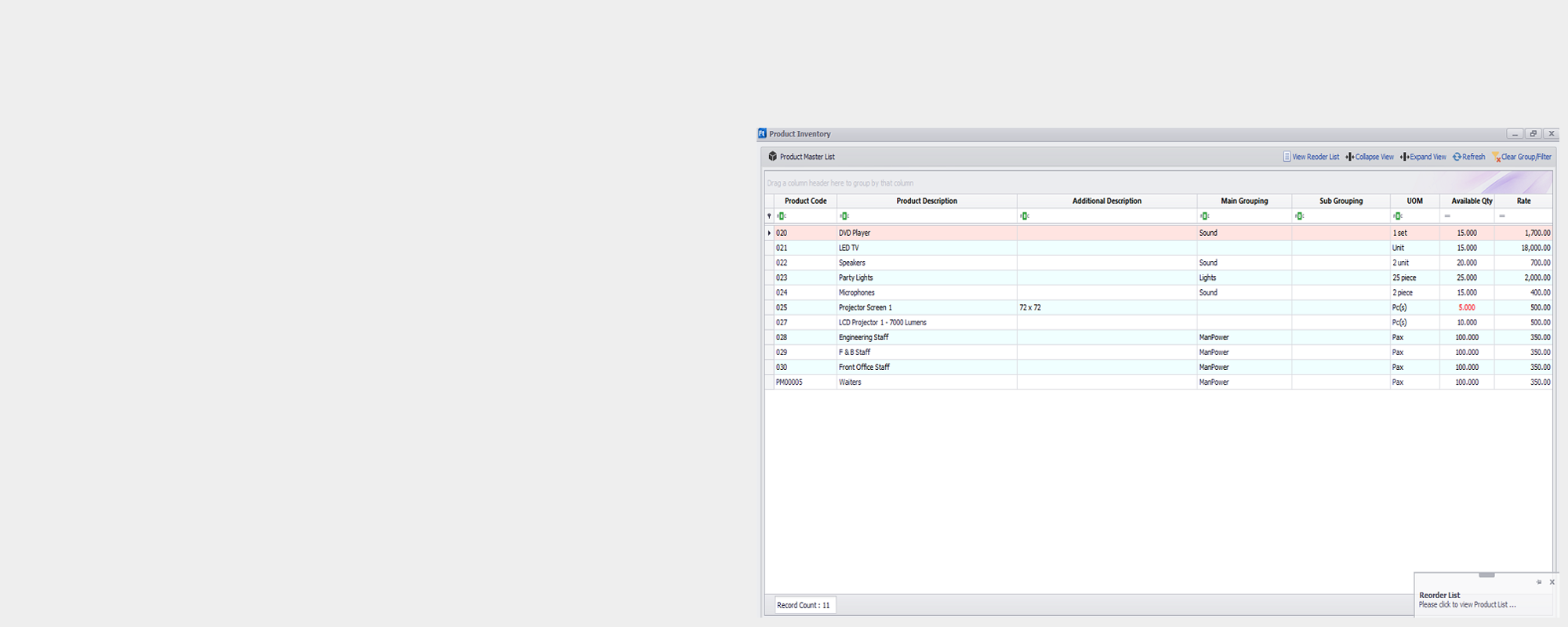
Task: Select the Party Lights row
Action: point(1159,277)
